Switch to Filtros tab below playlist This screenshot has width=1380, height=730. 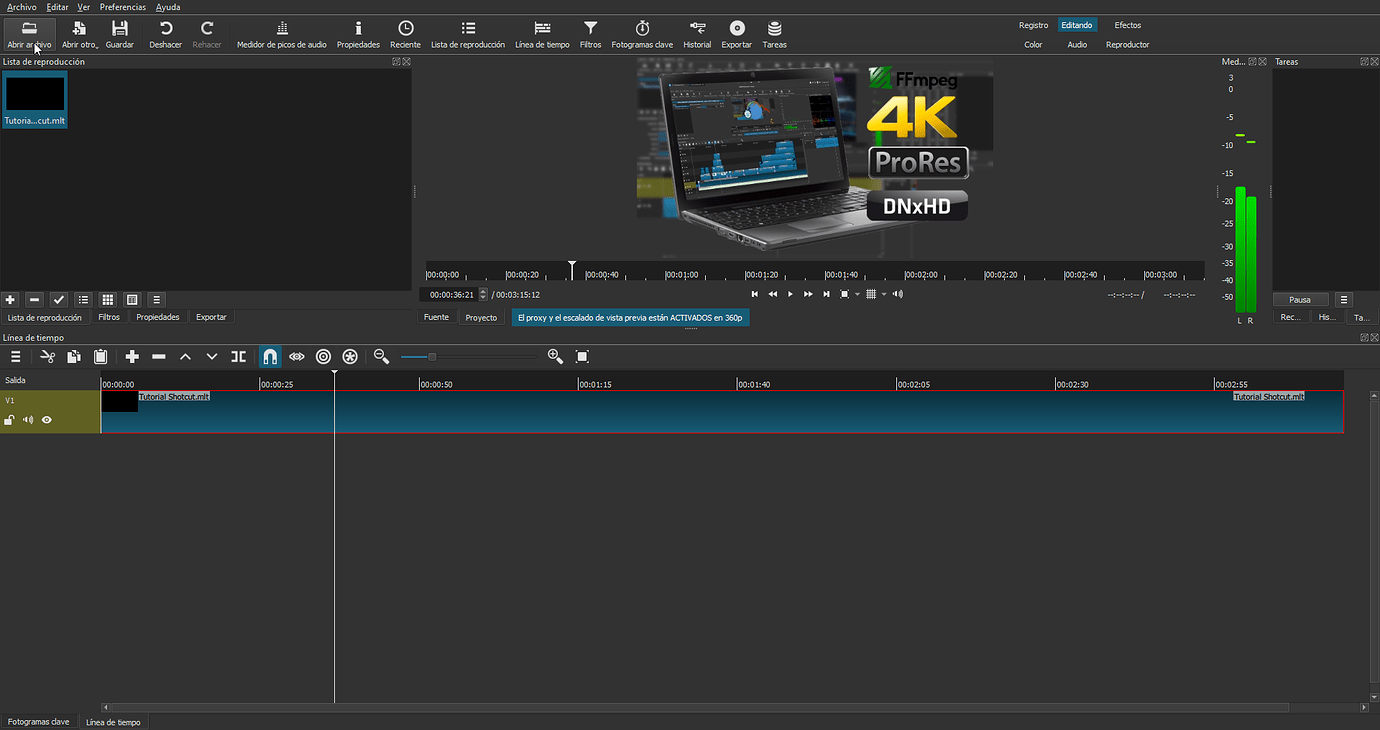[109, 317]
